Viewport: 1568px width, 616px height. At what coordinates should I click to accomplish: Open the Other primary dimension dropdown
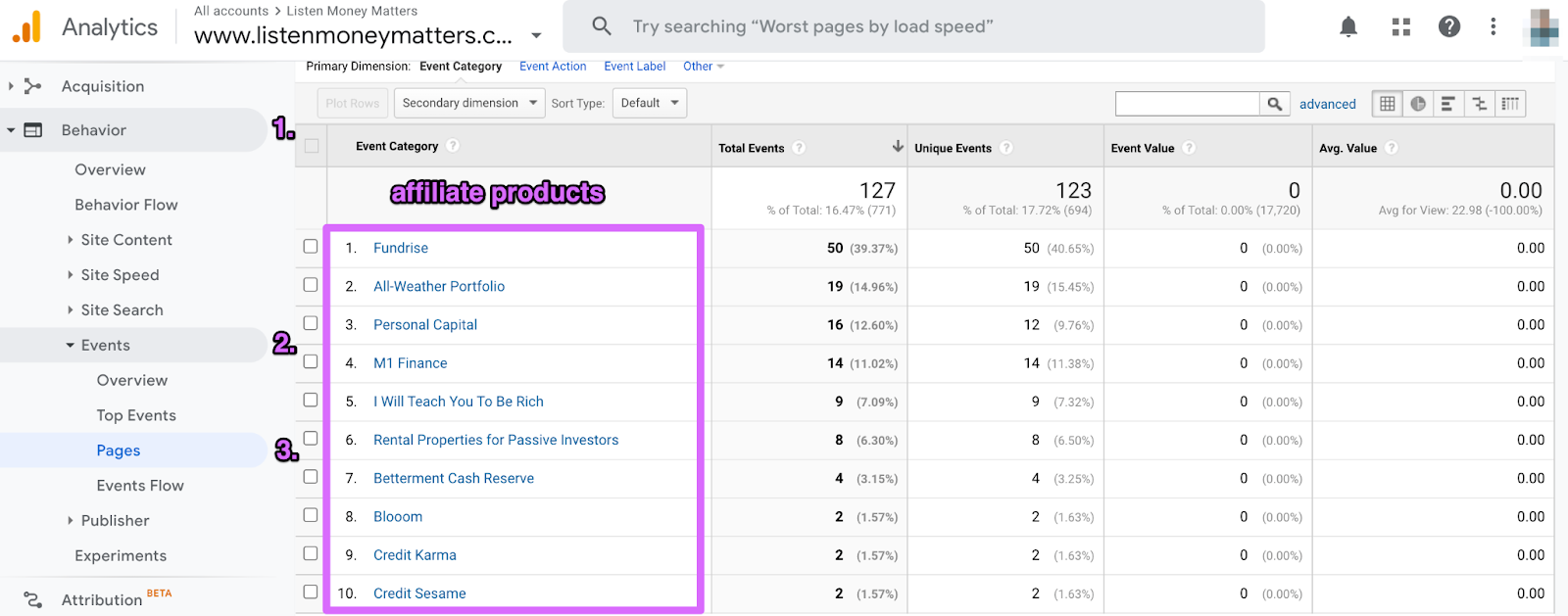coord(704,67)
